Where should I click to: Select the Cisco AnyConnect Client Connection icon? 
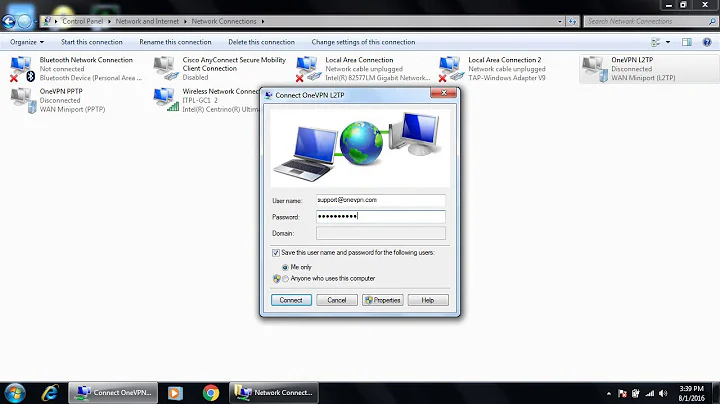[x=166, y=69]
